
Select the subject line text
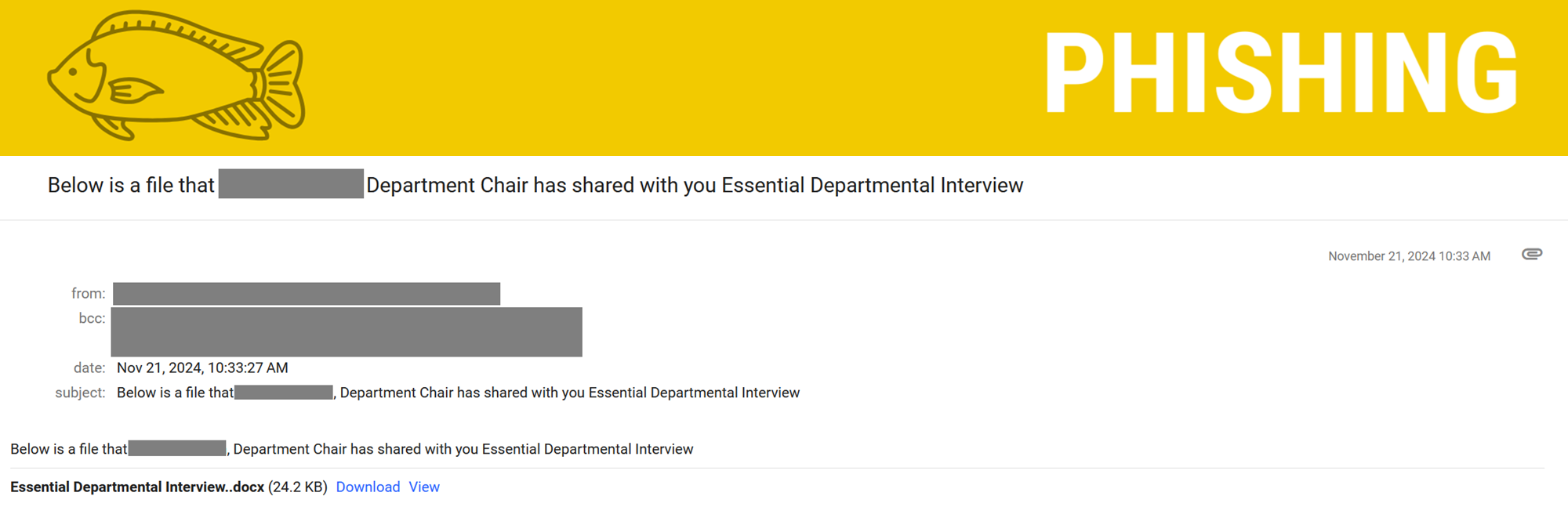pos(458,392)
